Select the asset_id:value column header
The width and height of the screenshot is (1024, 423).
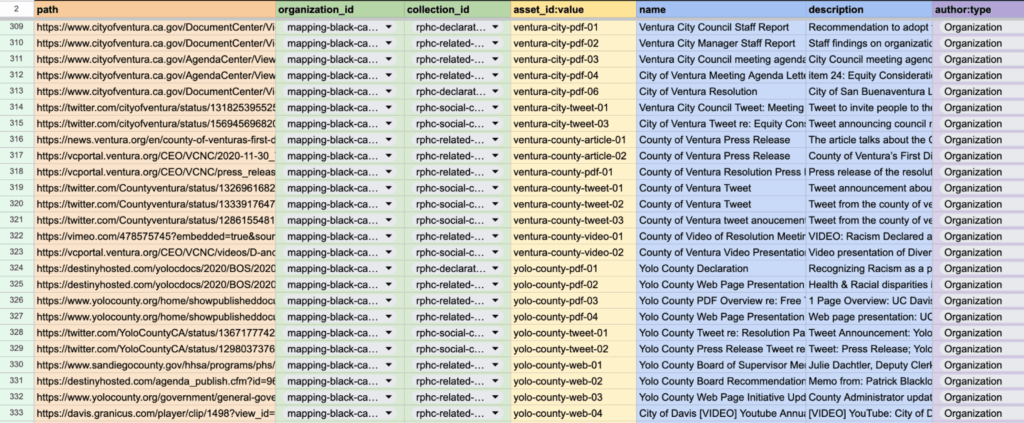point(573,10)
